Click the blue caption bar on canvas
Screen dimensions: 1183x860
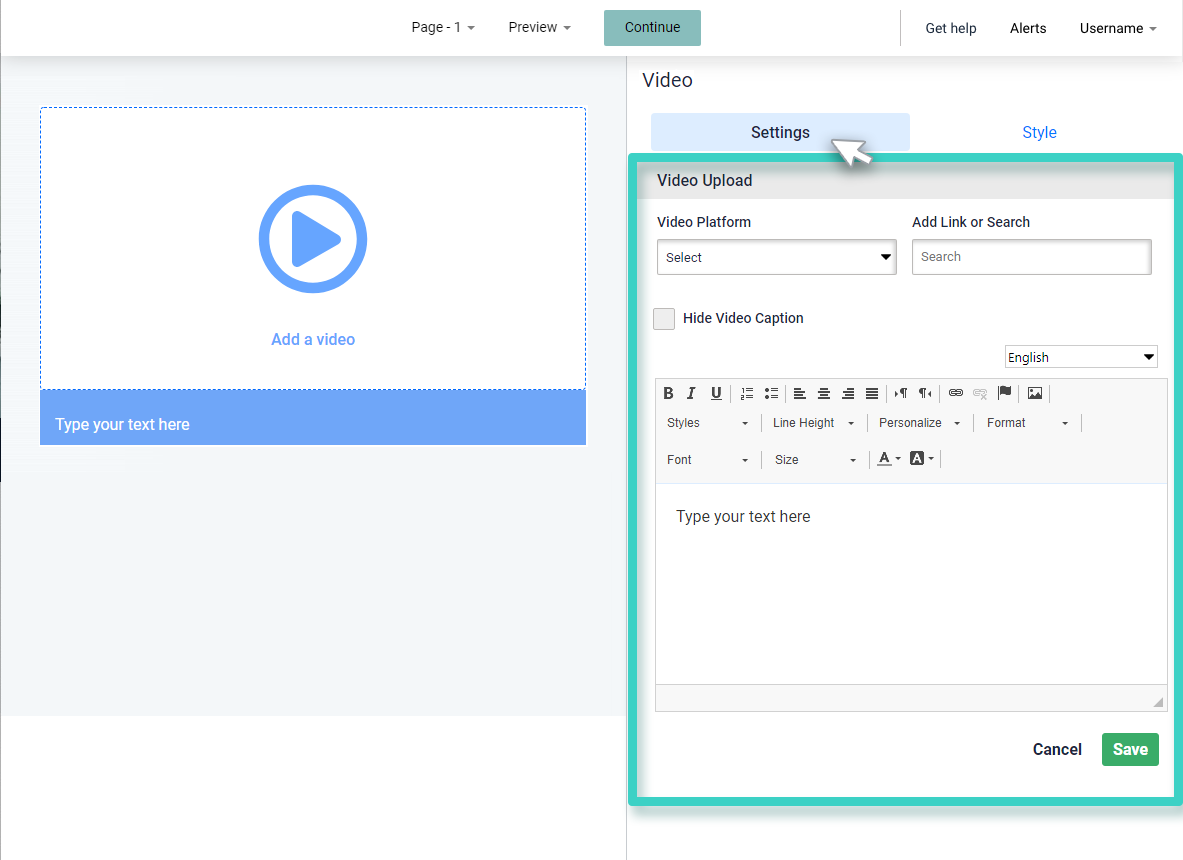pyautogui.click(x=313, y=417)
